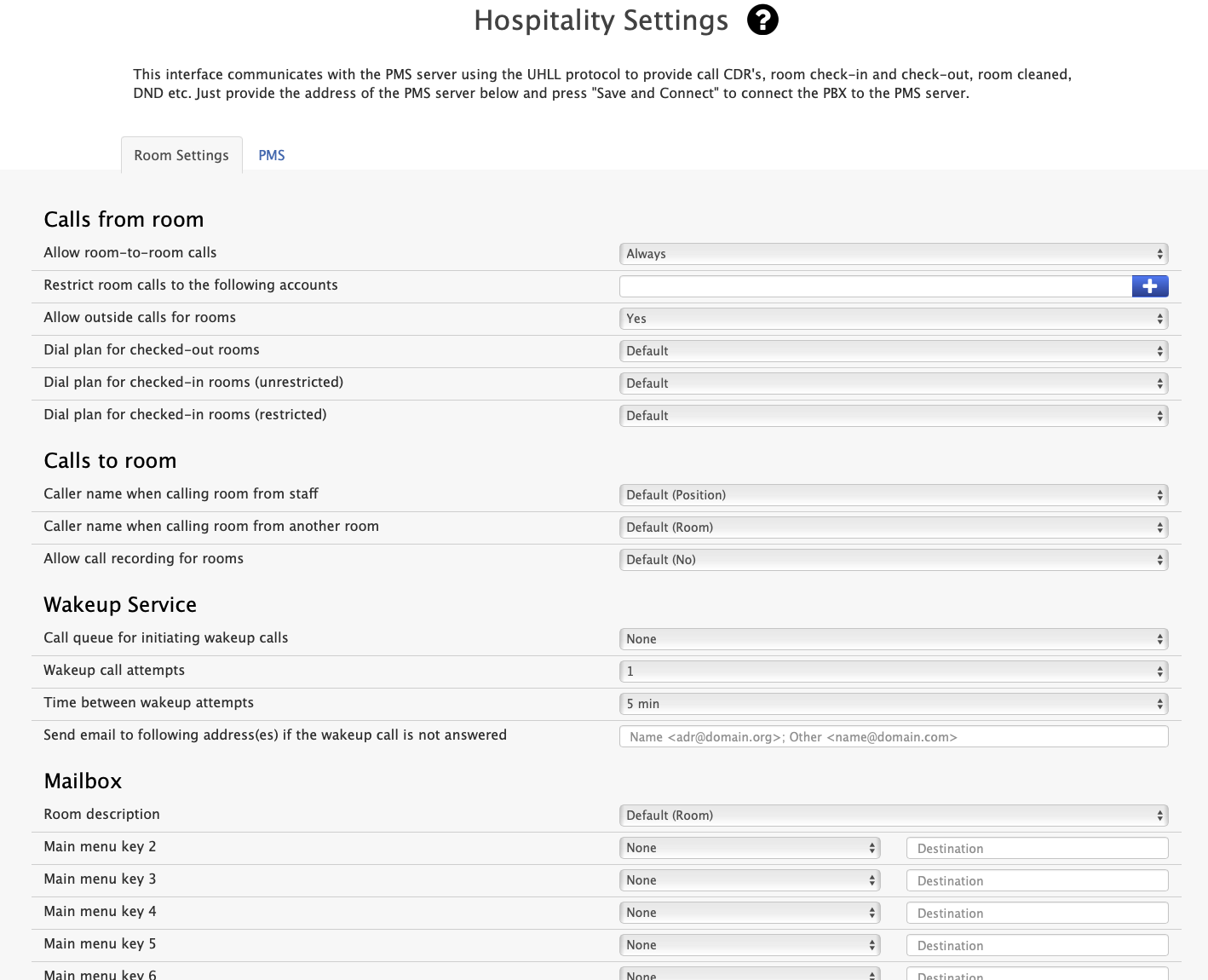Change Time between wakeup attempts dropdown

click(x=893, y=704)
